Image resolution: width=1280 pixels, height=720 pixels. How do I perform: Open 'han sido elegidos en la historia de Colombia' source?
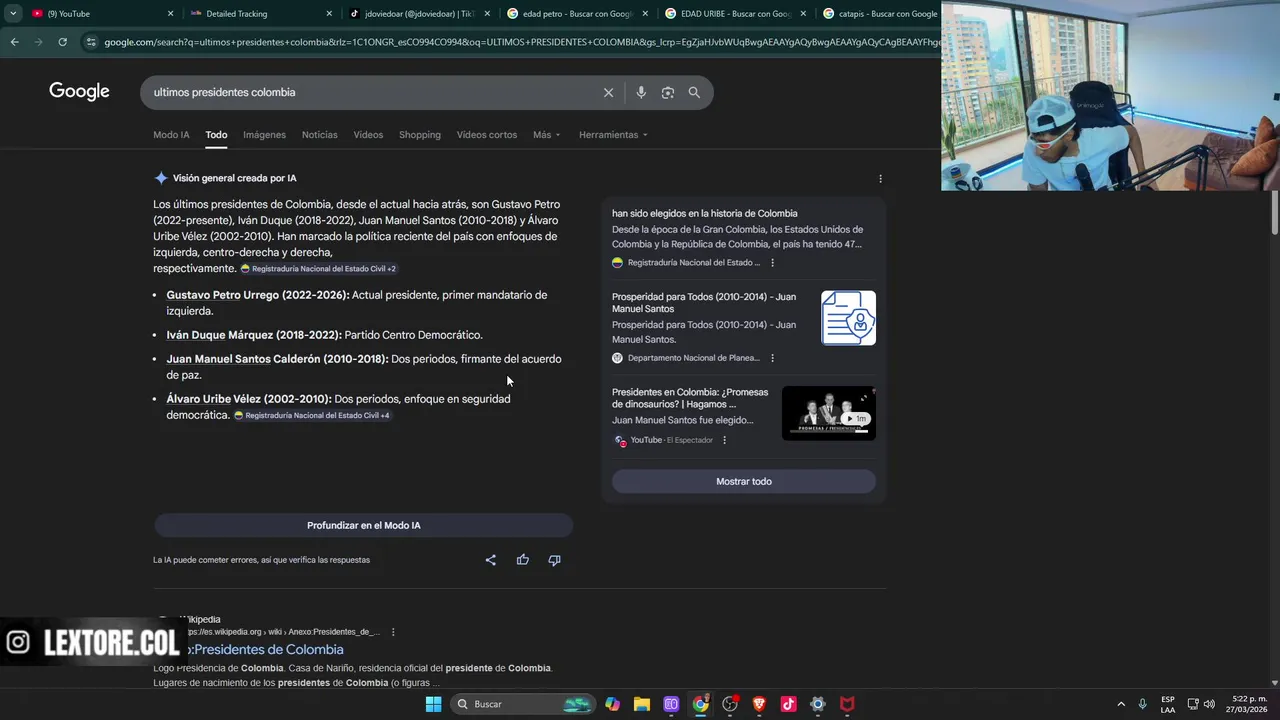705,213
